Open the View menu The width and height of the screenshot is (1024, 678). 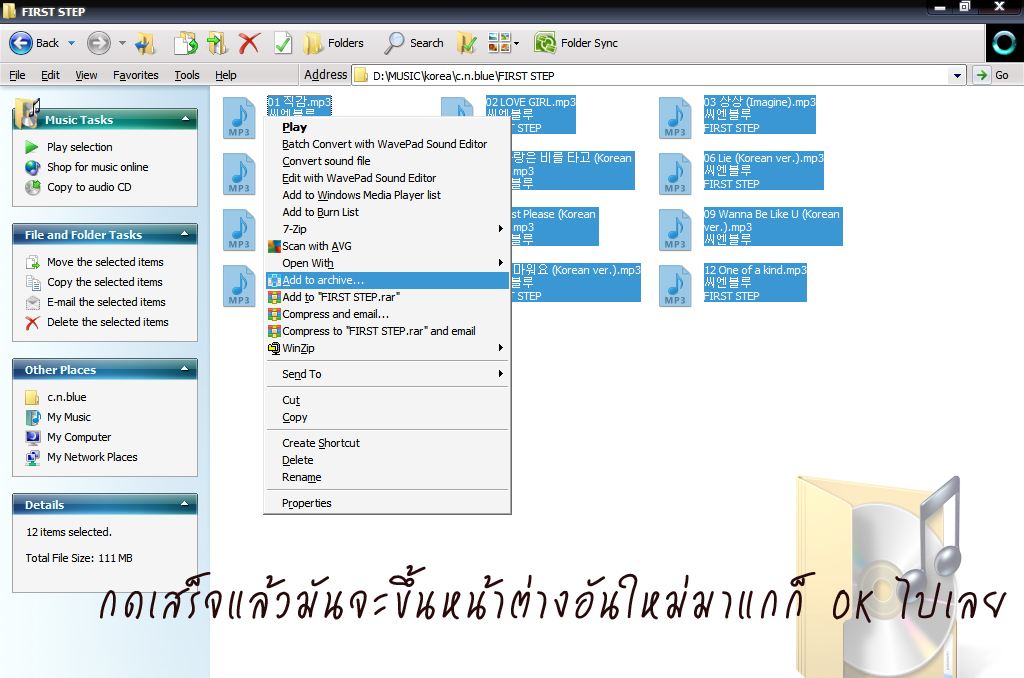pyautogui.click(x=86, y=75)
